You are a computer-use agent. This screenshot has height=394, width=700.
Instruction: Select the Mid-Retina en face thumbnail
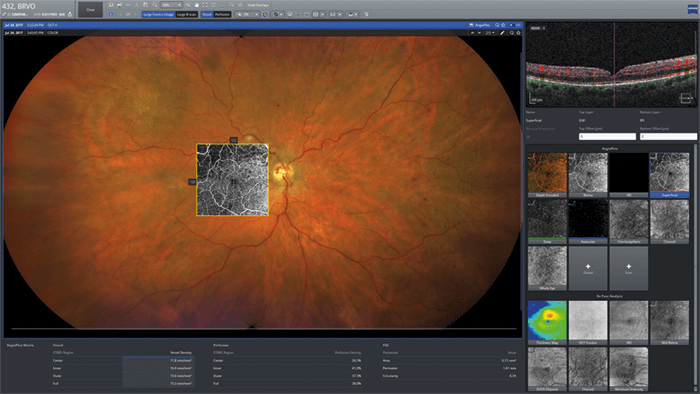tap(669, 323)
